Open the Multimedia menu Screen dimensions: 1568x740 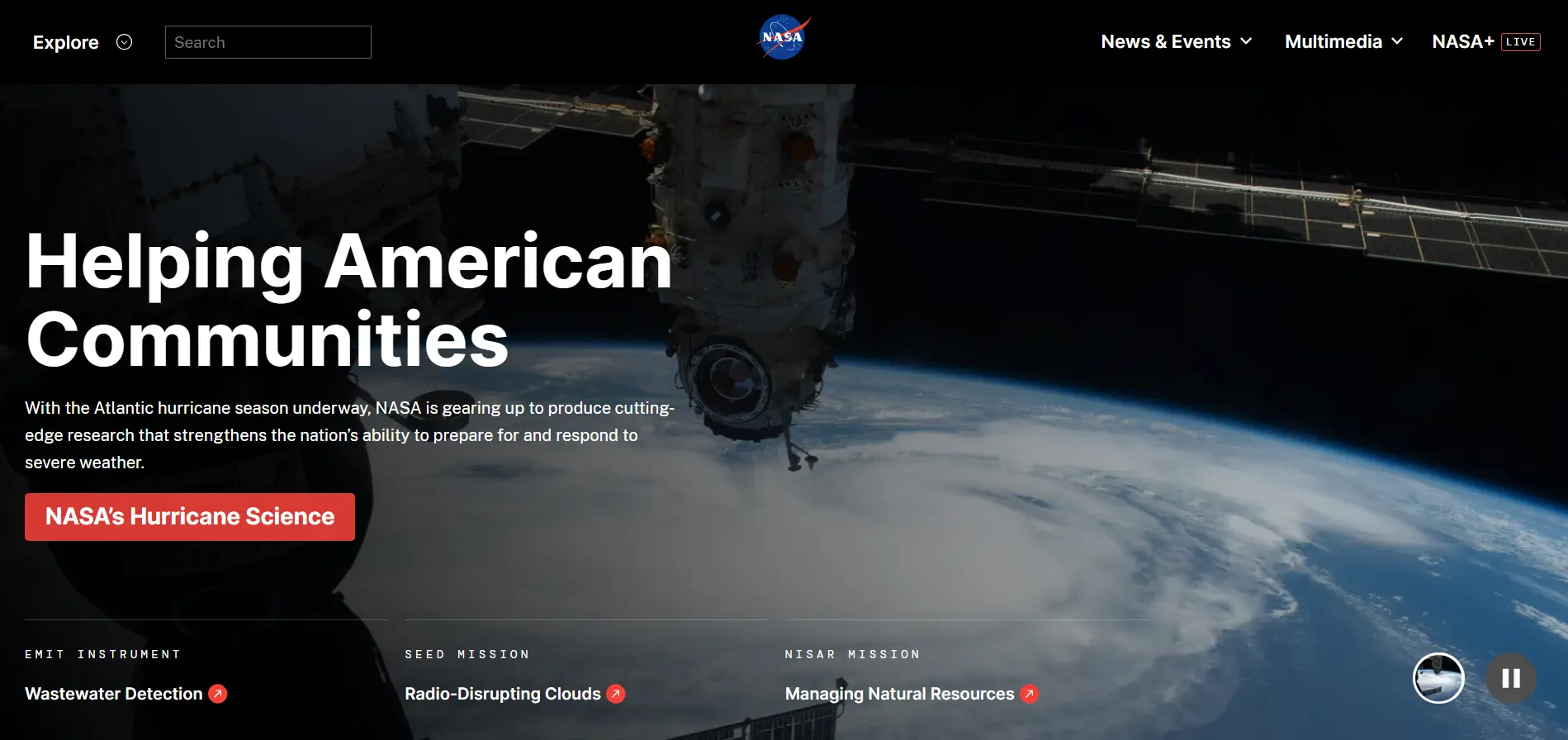(1334, 41)
